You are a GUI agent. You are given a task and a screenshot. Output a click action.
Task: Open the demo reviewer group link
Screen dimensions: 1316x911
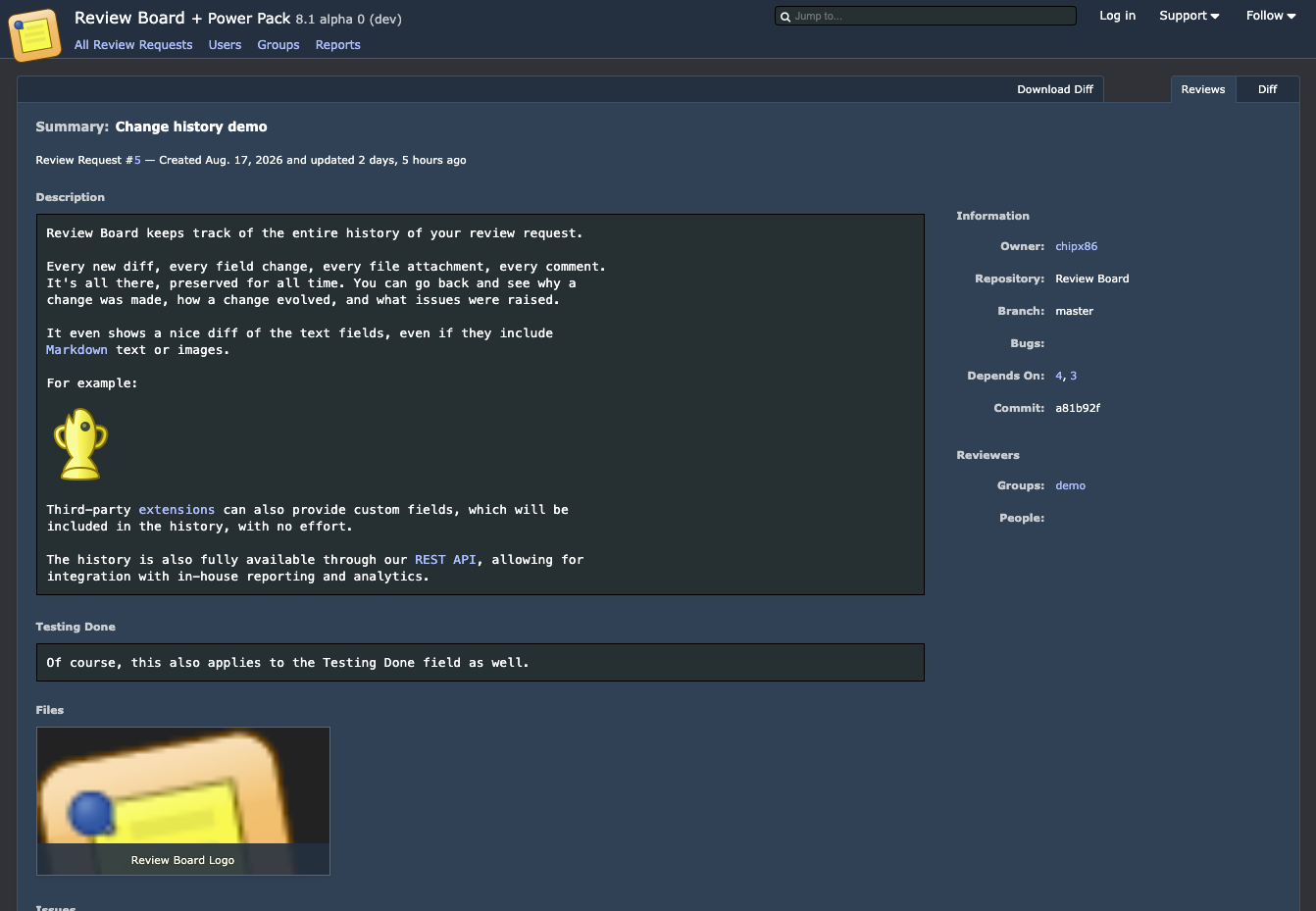tap(1071, 485)
